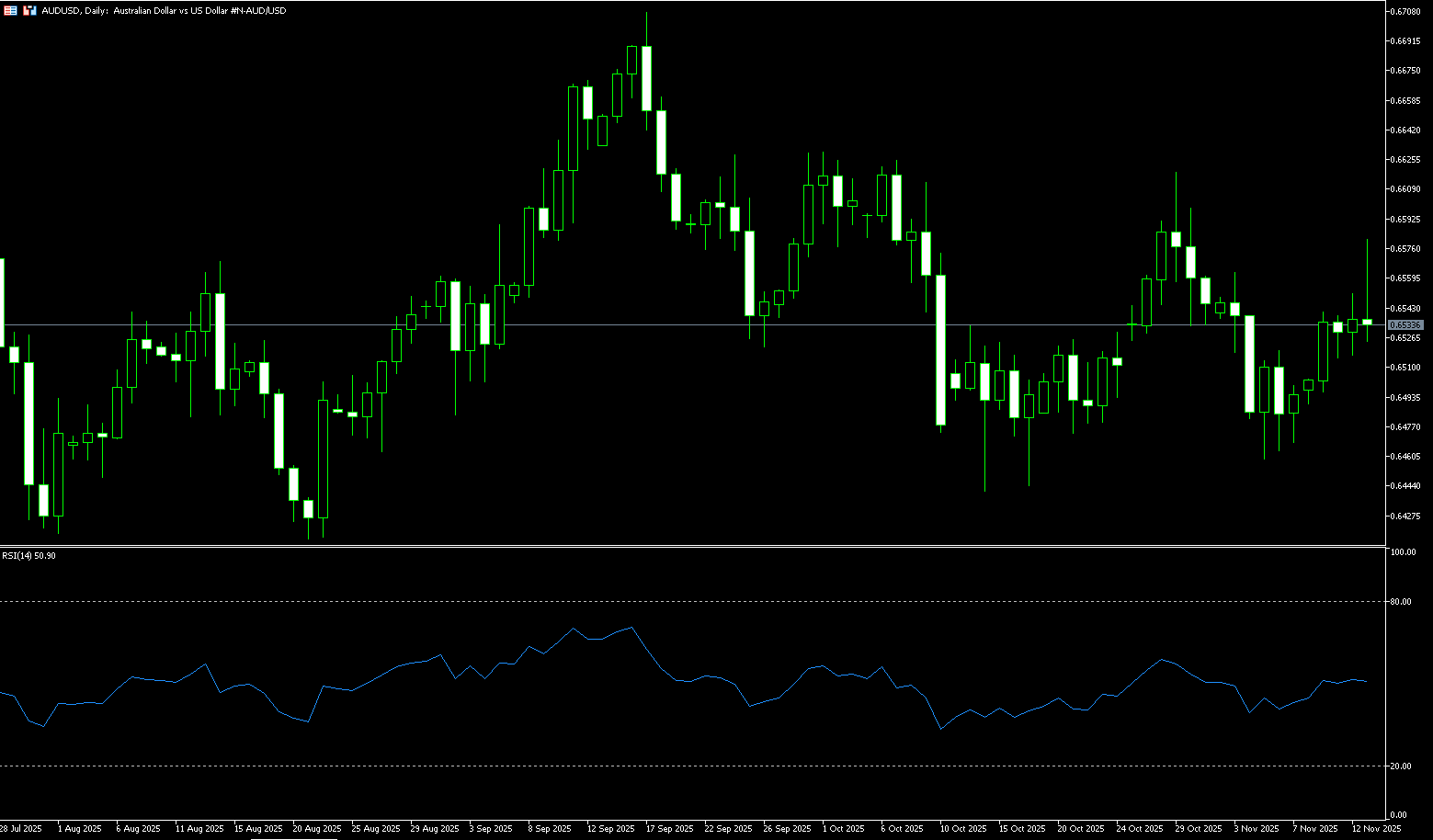The image size is (1433, 840).
Task: Click the highlighted current price 0.65336 label
Action: (x=1405, y=325)
